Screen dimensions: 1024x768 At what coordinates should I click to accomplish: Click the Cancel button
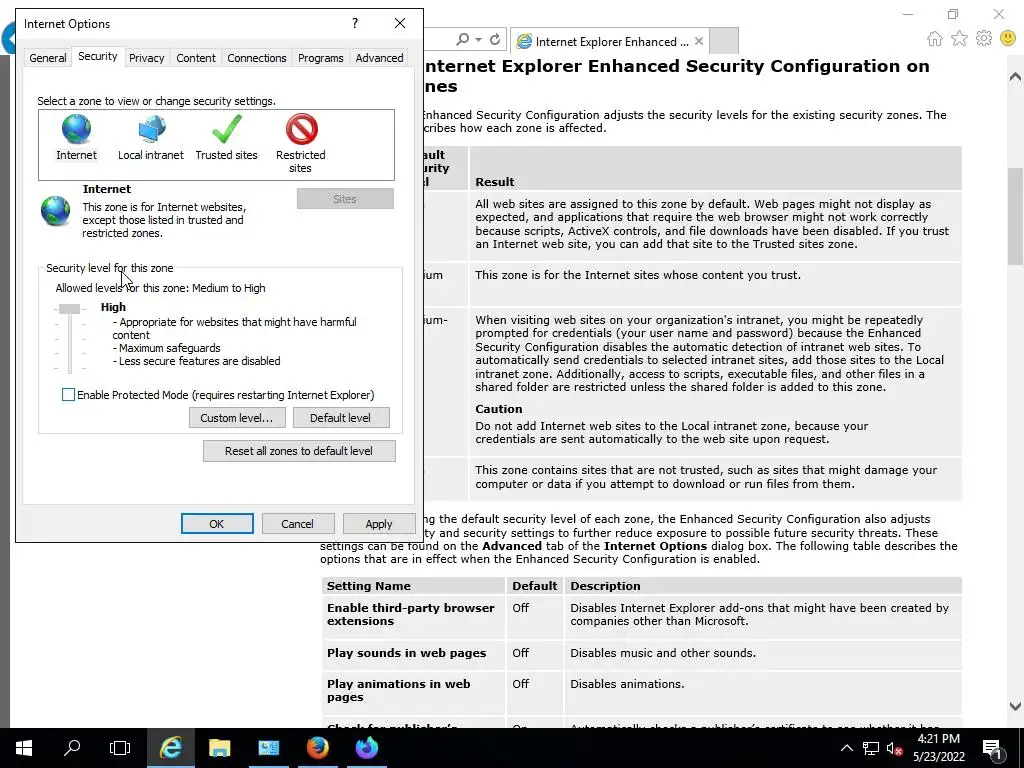pyautogui.click(x=297, y=524)
